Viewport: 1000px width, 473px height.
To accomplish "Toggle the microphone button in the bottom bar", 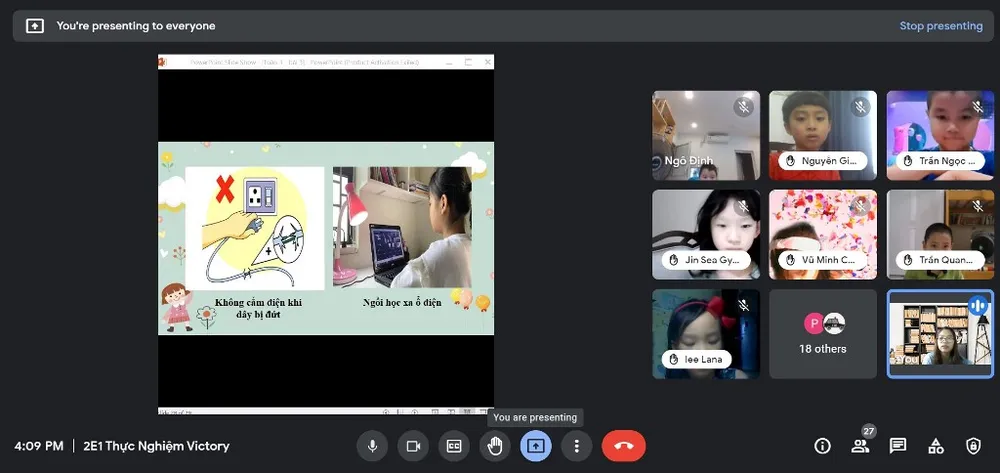I will (x=372, y=446).
